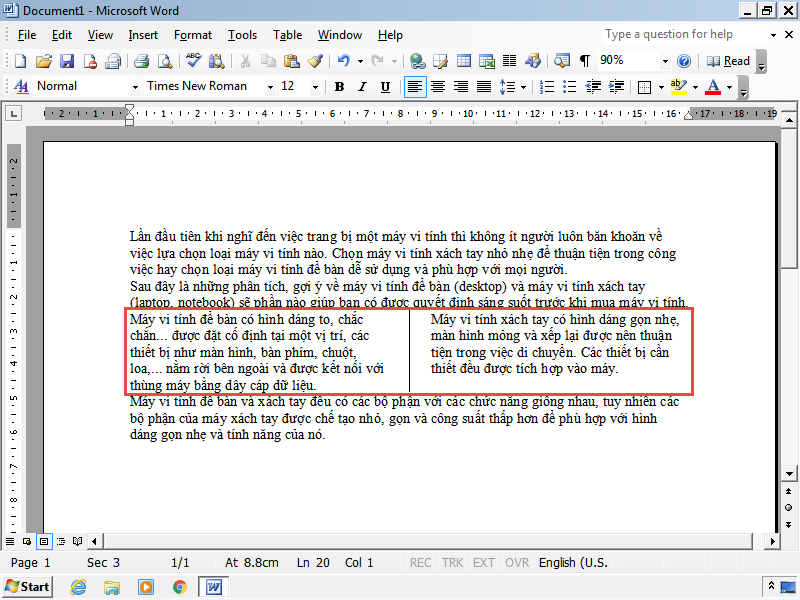This screenshot has height=600, width=800.
Task: Open Styles and Formatting icon
Action: click(x=21, y=87)
